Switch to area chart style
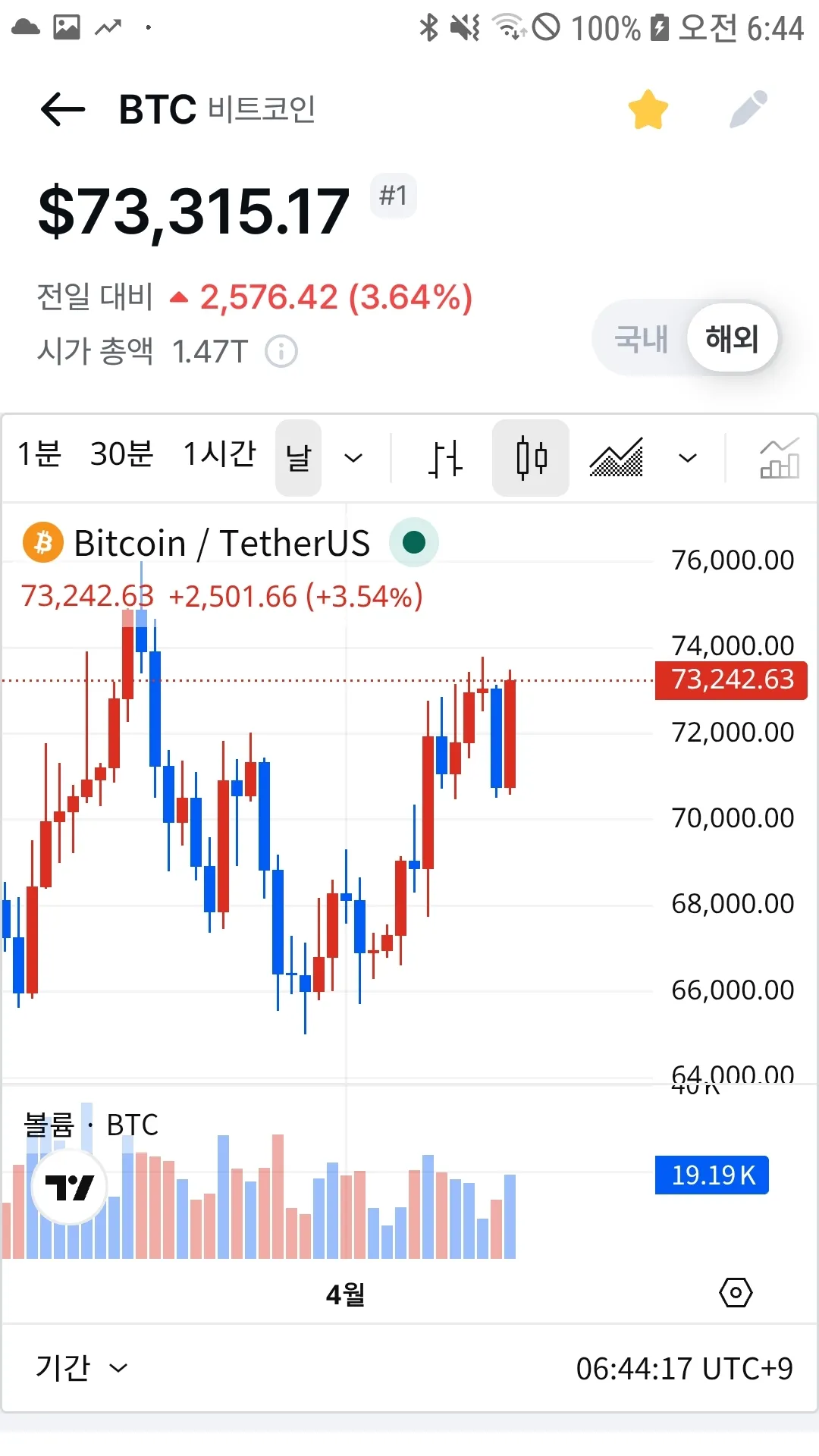This screenshot has width=819, height=1456. pos(616,458)
